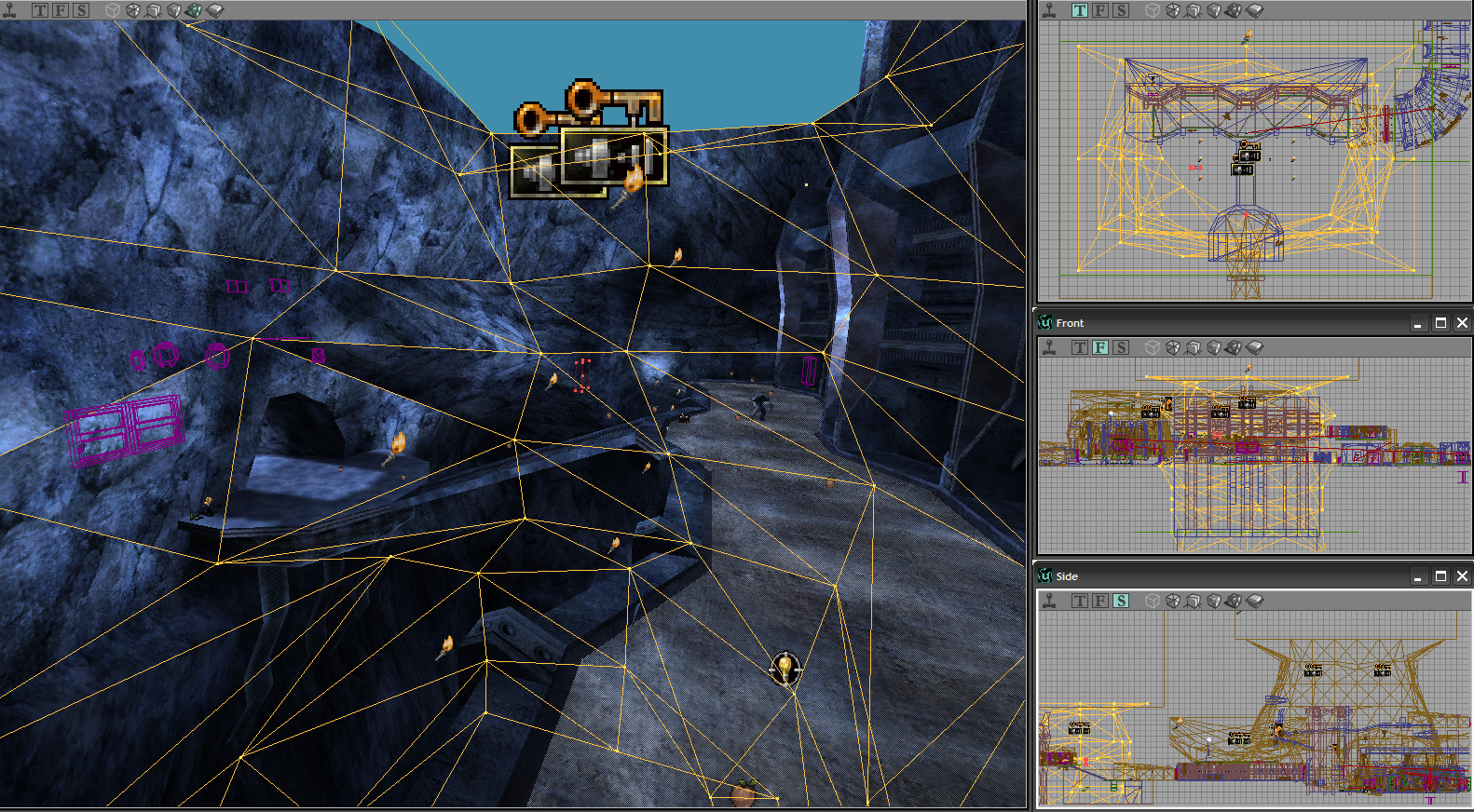
Task: Switch perspective viewport to Top view (T)
Action: coord(40,10)
